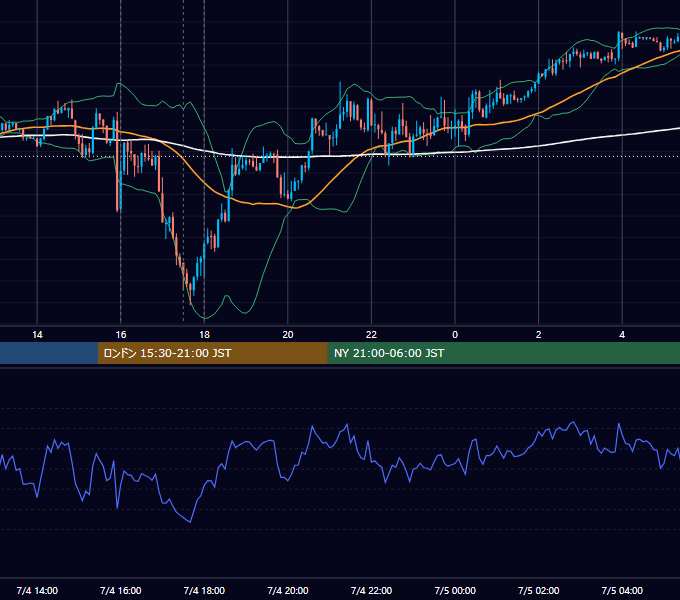Select the ロンドン 15:30-21:00 JST session bar
This screenshot has height=600, width=680.
[x=212, y=353]
